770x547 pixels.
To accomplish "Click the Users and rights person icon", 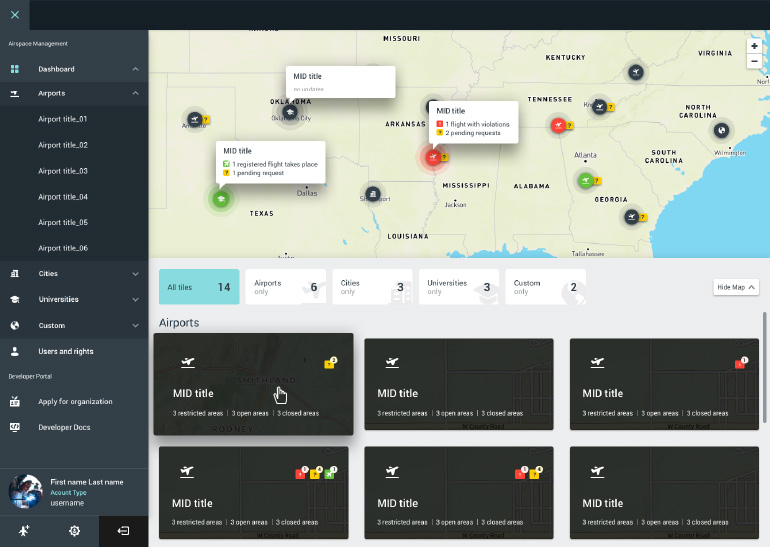I will (x=15, y=352).
